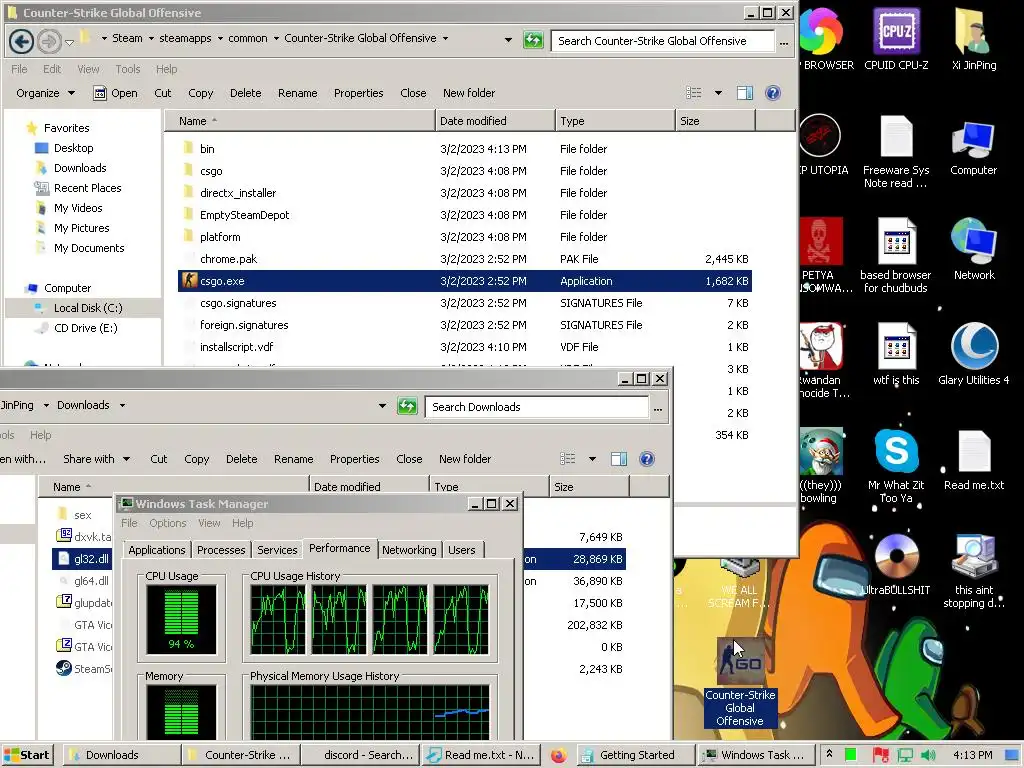Open Options menu in Task Manager
1024x768 pixels.
pos(167,523)
